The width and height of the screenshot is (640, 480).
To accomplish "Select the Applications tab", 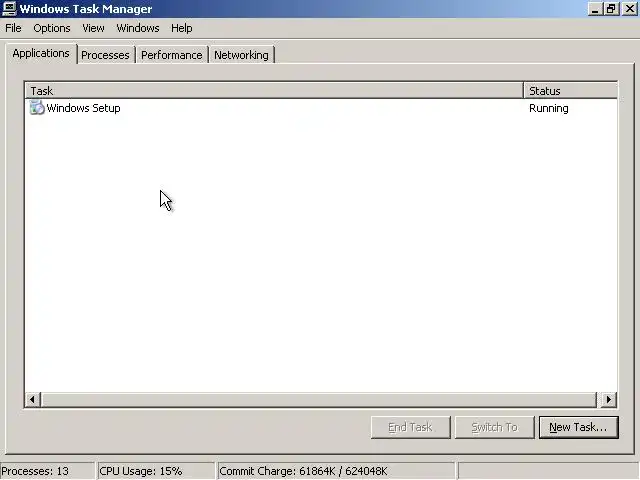I will [41, 53].
